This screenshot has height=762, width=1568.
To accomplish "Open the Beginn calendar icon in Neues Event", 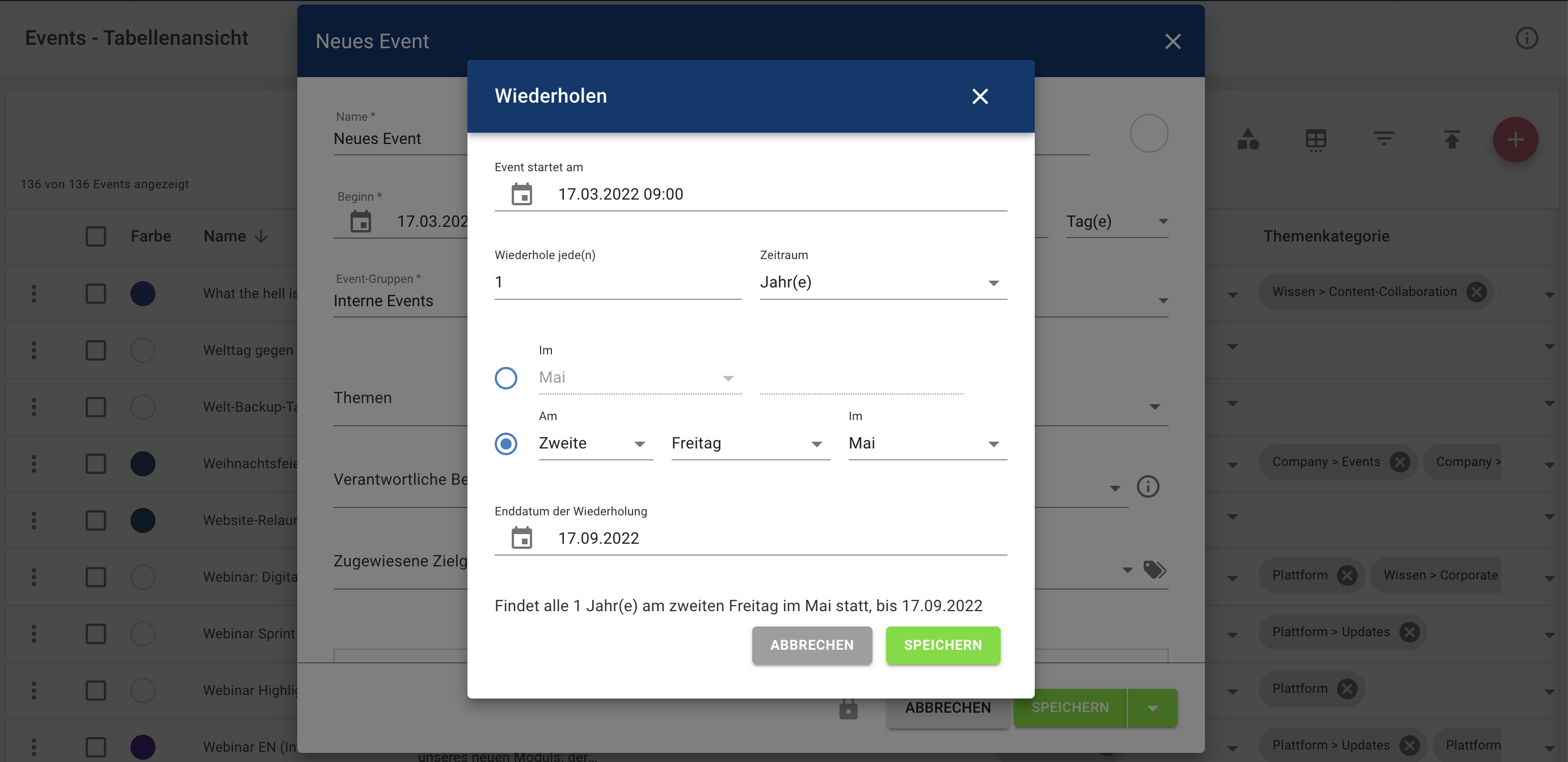I will pyautogui.click(x=360, y=221).
